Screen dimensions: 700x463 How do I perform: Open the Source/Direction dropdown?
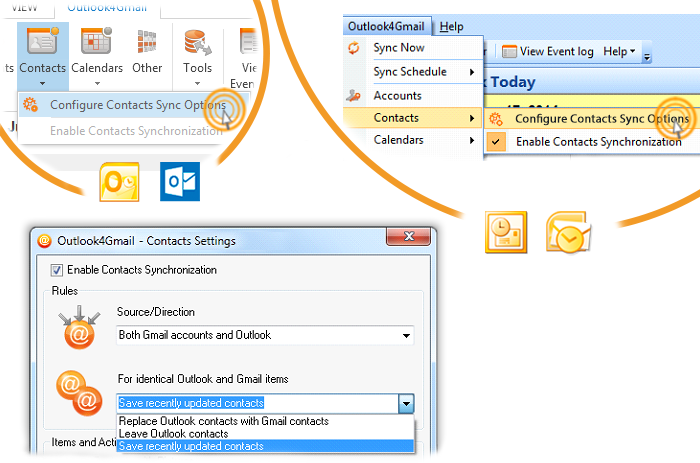pyautogui.click(x=265, y=335)
